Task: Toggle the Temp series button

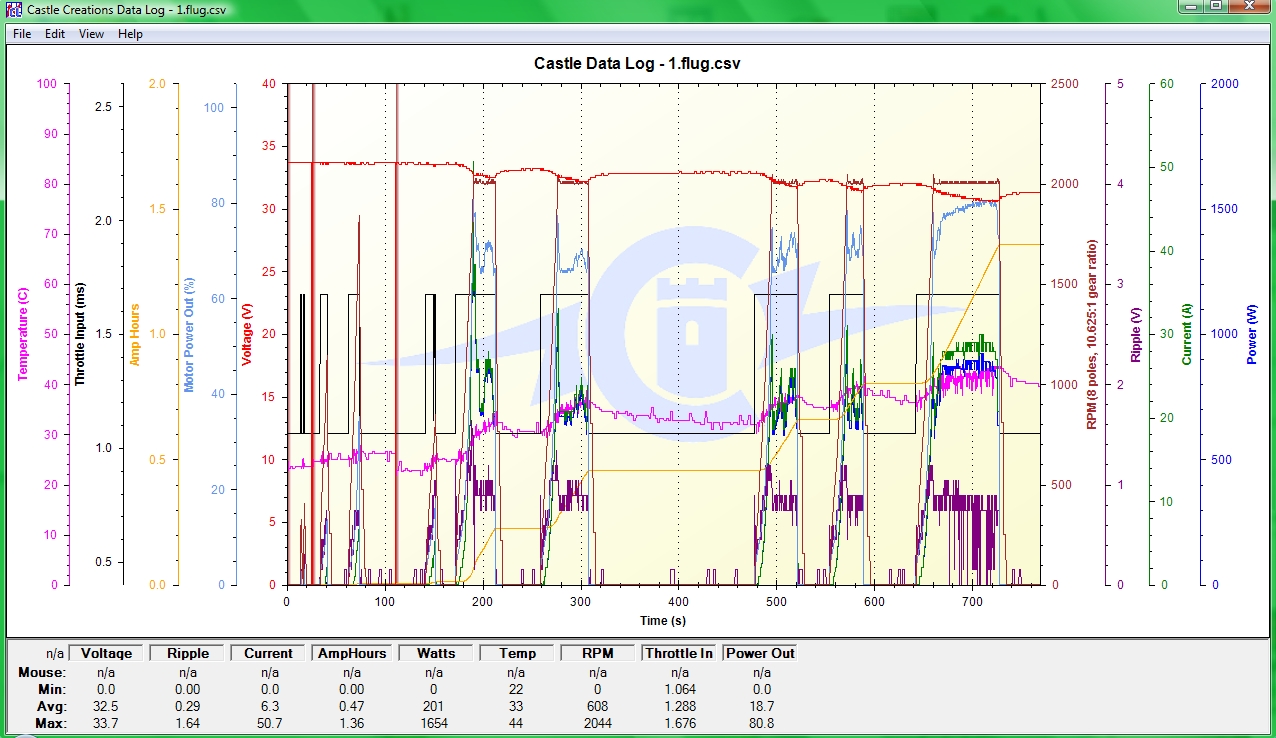Action: point(517,653)
